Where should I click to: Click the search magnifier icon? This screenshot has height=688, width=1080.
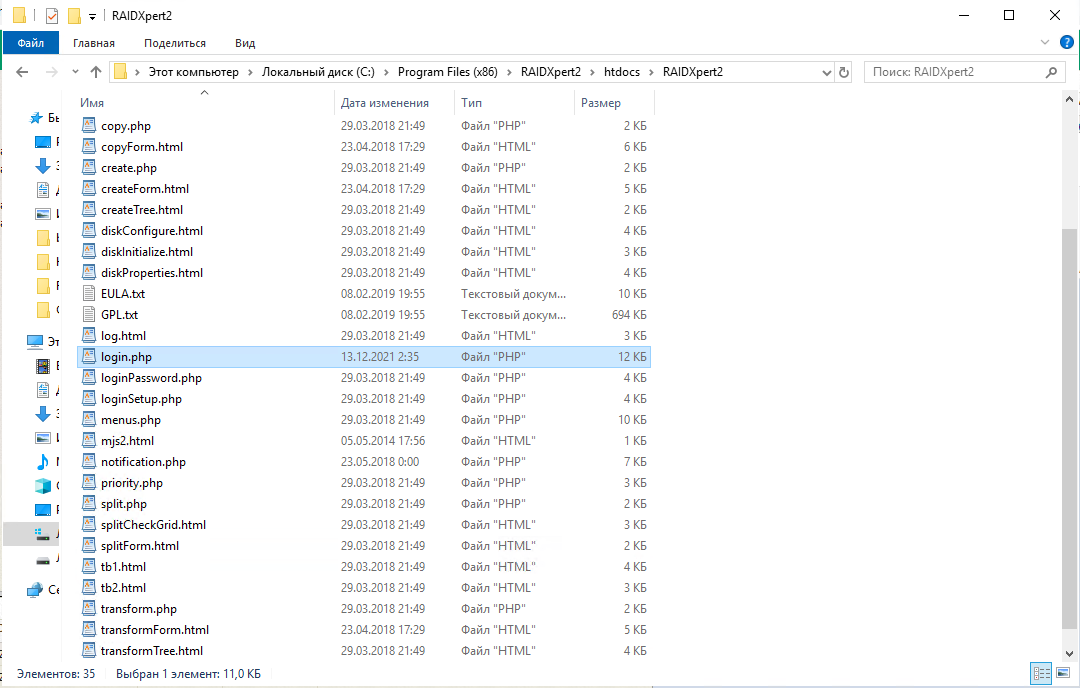(x=1051, y=72)
